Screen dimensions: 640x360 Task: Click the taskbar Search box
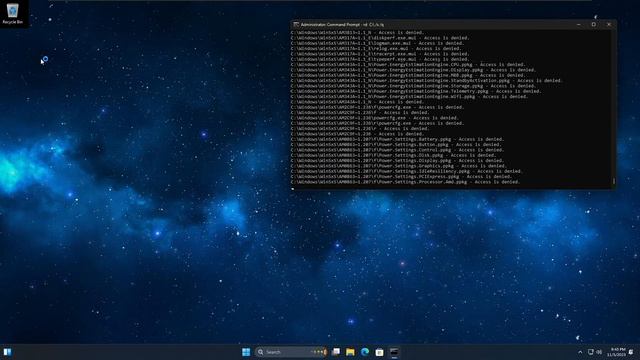291,352
